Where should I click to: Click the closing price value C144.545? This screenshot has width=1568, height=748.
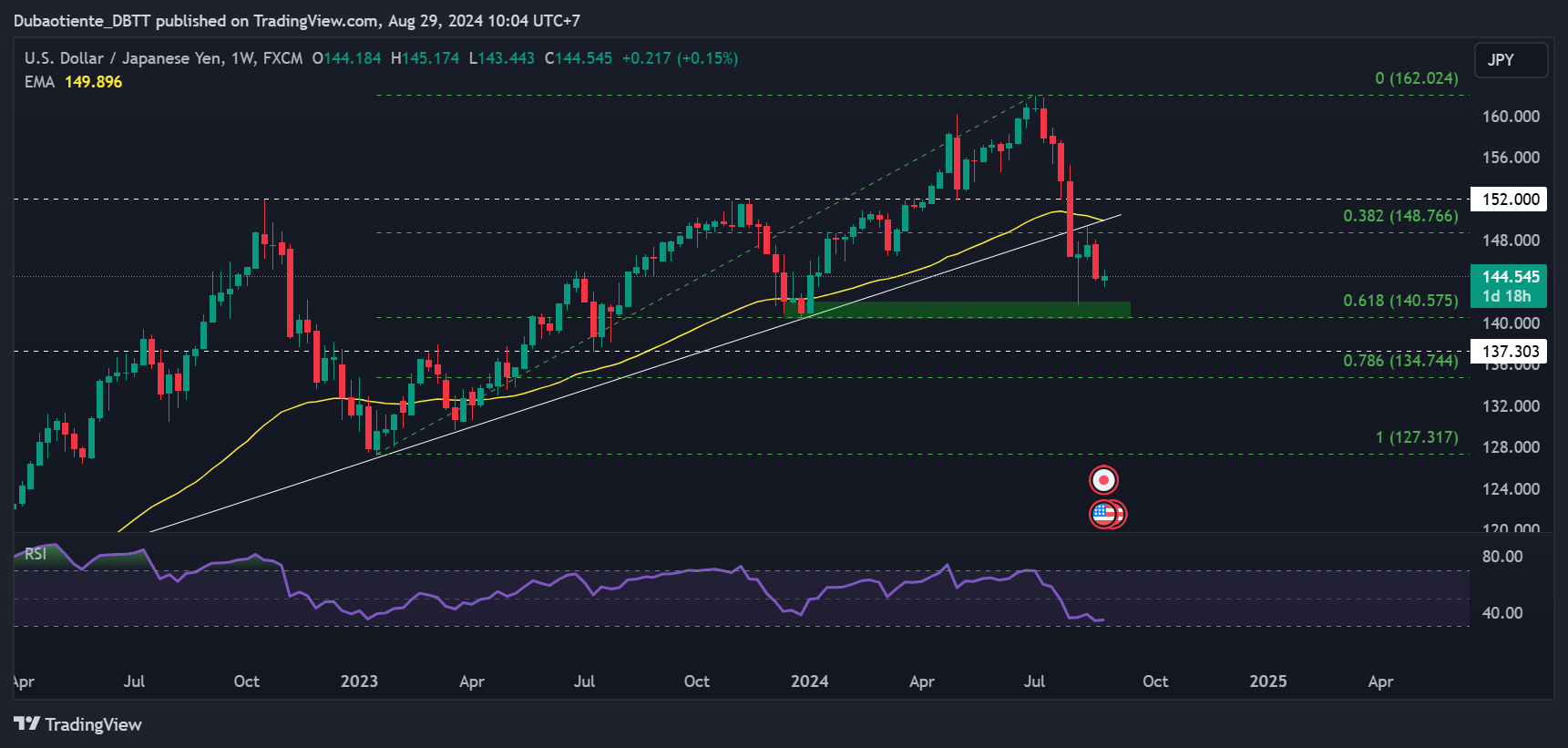[579, 58]
